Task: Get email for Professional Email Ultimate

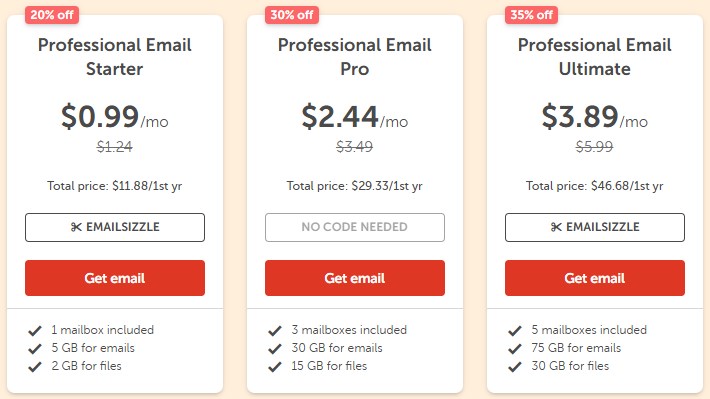Action: (x=595, y=278)
